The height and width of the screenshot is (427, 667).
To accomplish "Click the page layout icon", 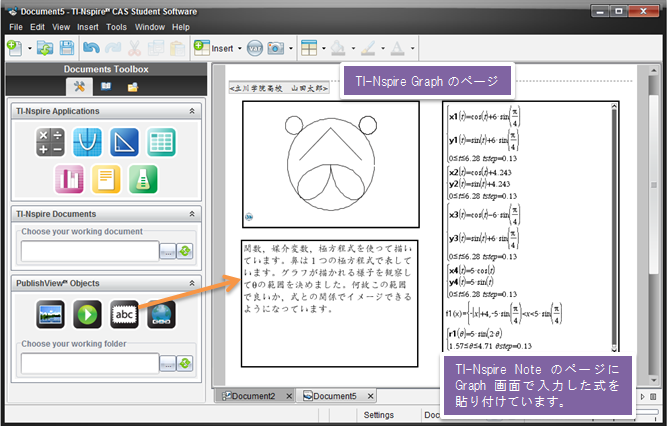I will point(309,48).
